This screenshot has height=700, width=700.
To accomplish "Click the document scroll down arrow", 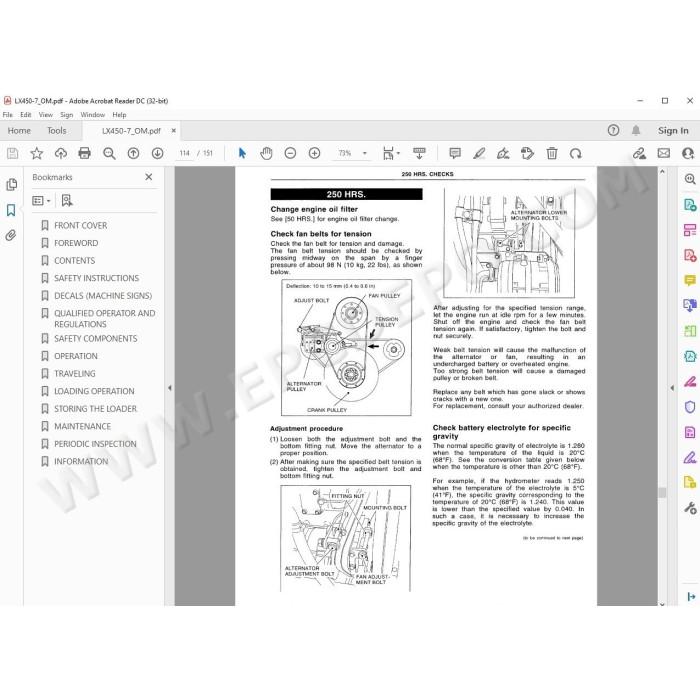I will point(662,604).
